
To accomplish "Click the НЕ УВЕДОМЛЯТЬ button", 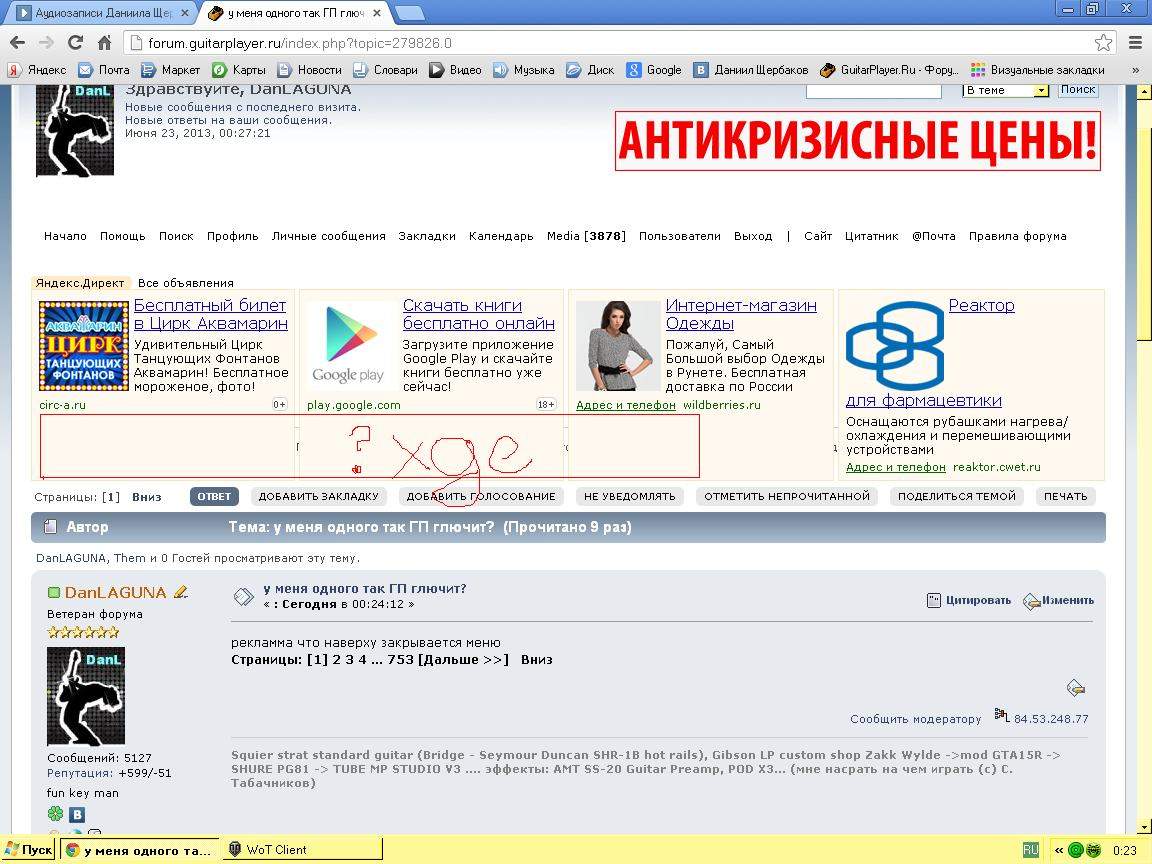I will click(629, 497).
